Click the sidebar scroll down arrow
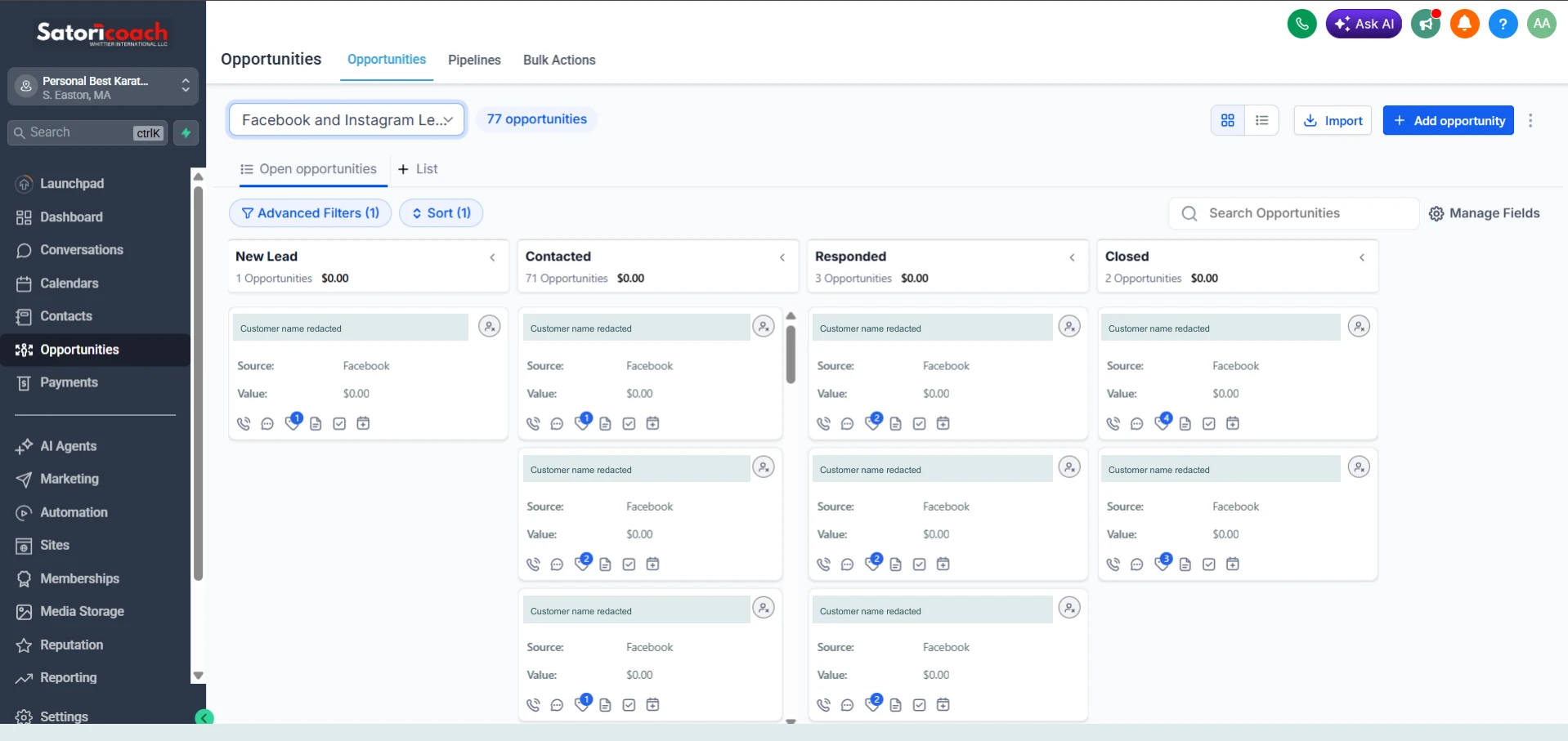Viewport: 1568px width, 741px height. click(x=198, y=676)
